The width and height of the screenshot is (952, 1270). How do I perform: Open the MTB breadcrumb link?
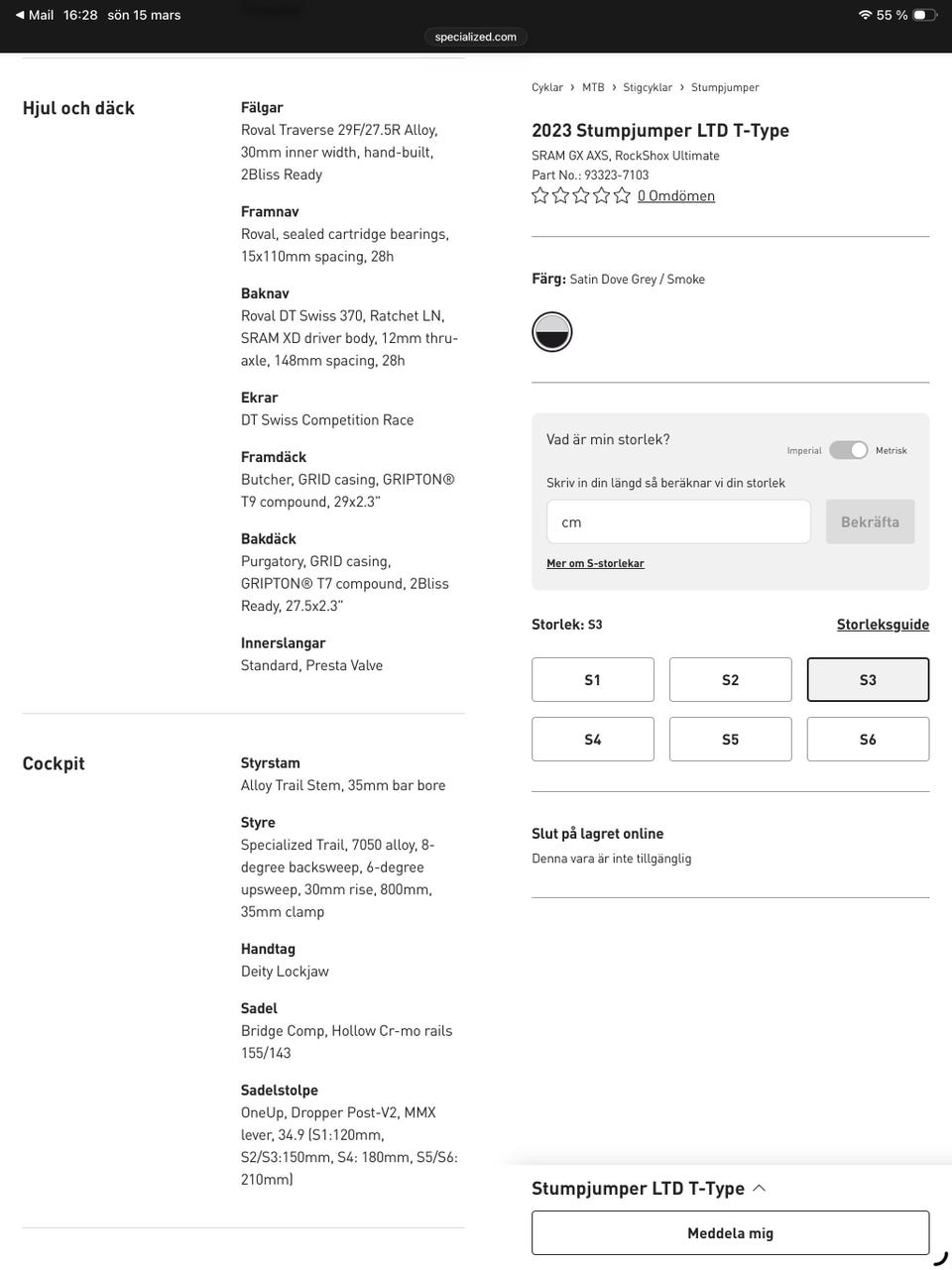pos(593,87)
